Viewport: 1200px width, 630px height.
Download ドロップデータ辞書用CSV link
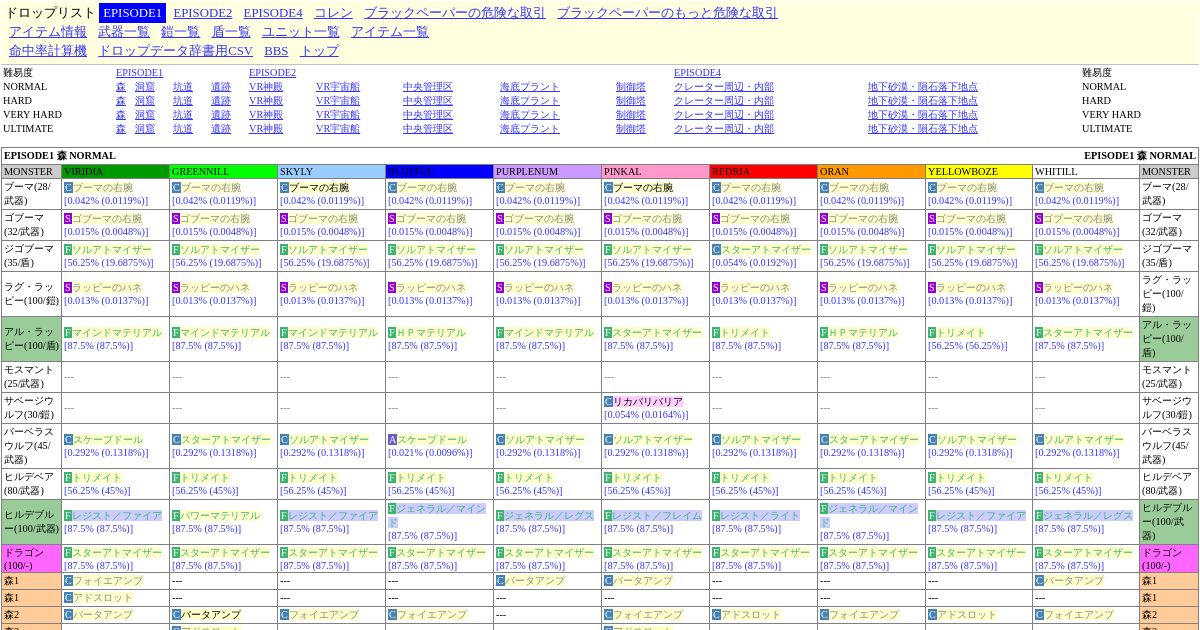click(x=175, y=51)
